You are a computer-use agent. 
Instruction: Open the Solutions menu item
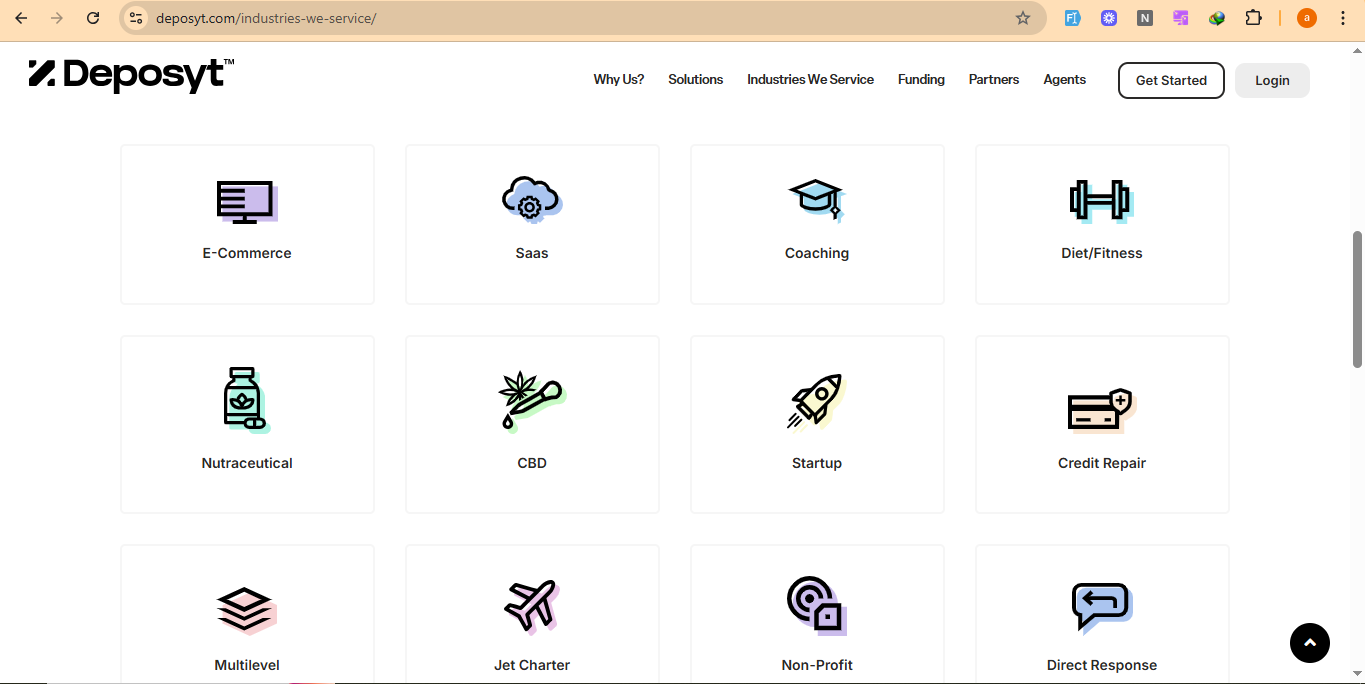[x=695, y=80]
